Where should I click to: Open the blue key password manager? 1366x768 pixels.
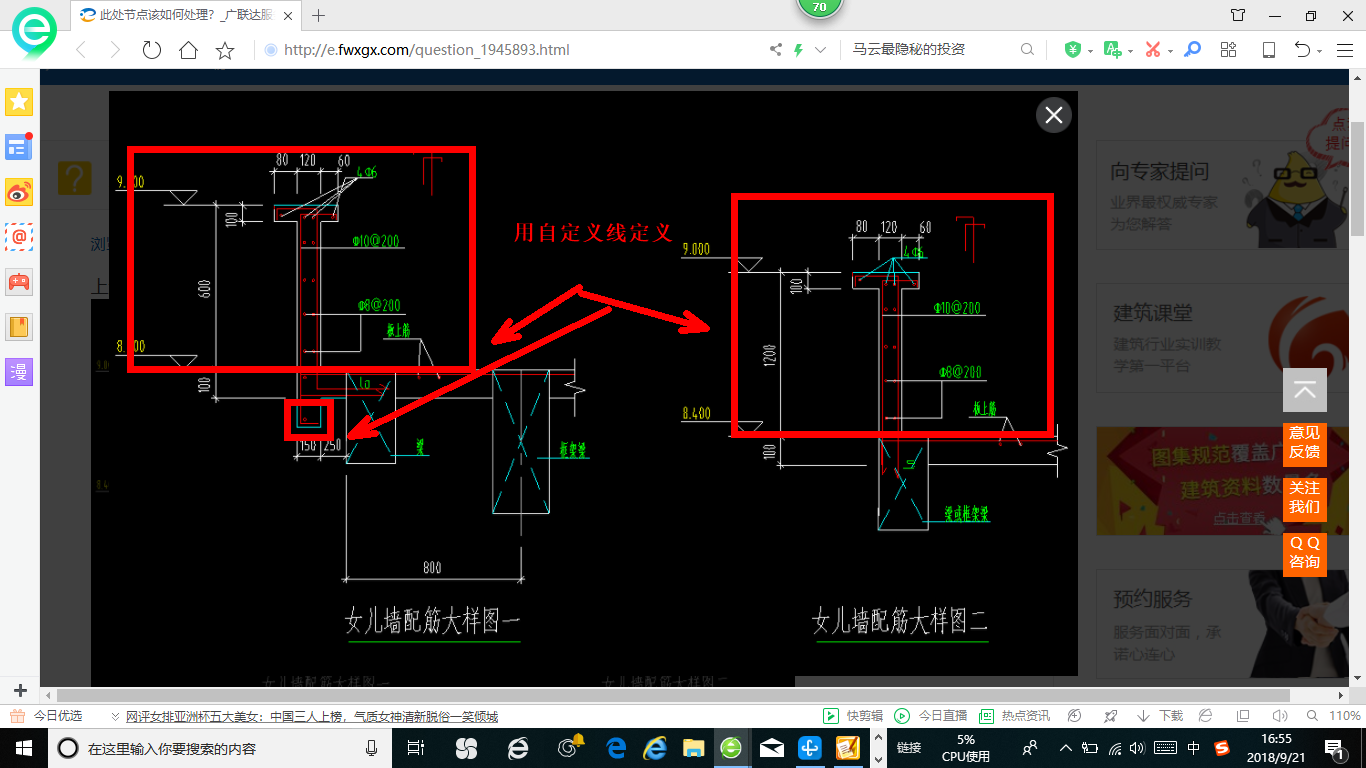[x=1192, y=50]
